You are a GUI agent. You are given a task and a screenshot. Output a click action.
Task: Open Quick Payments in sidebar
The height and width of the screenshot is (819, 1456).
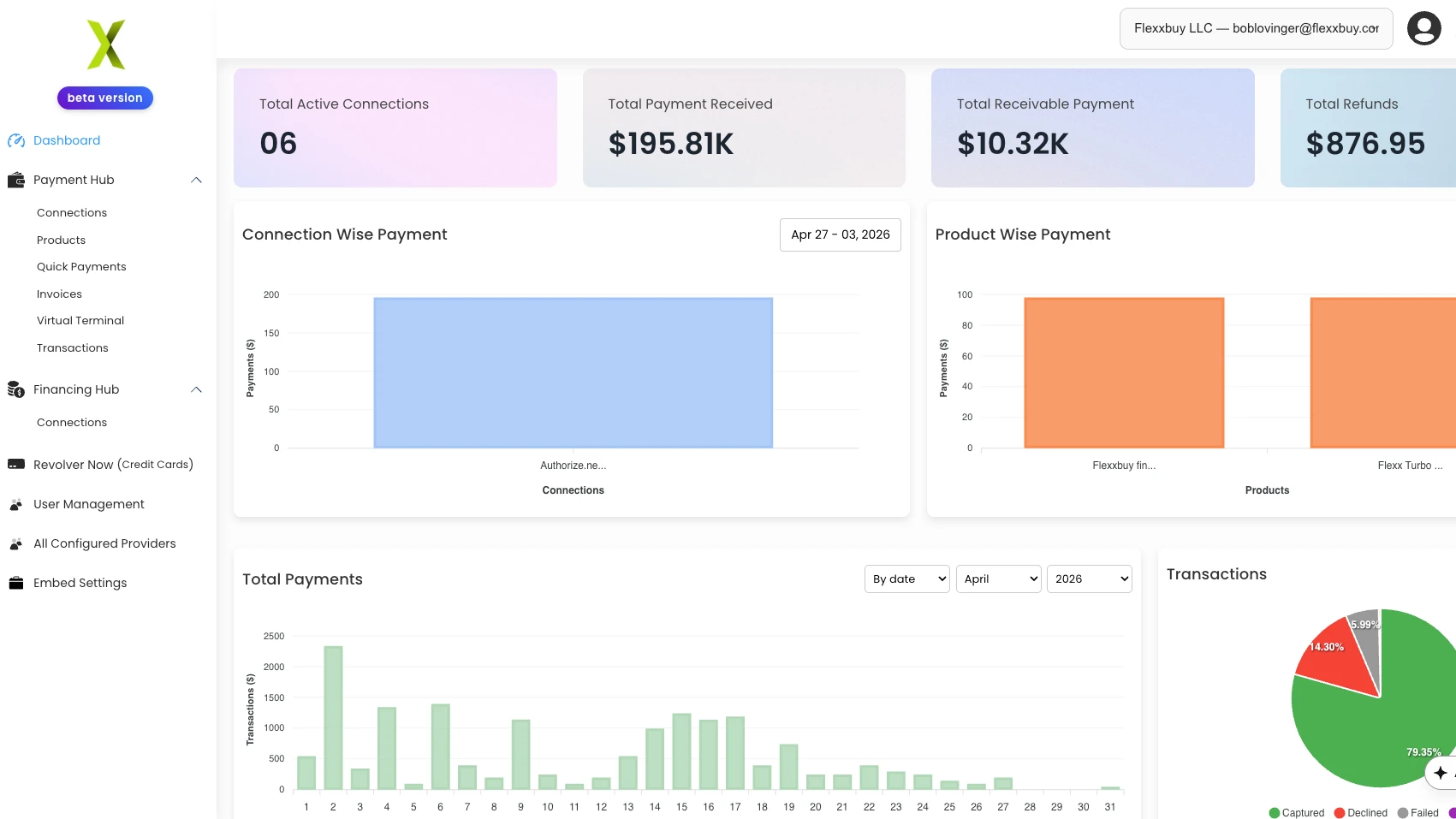81,267
